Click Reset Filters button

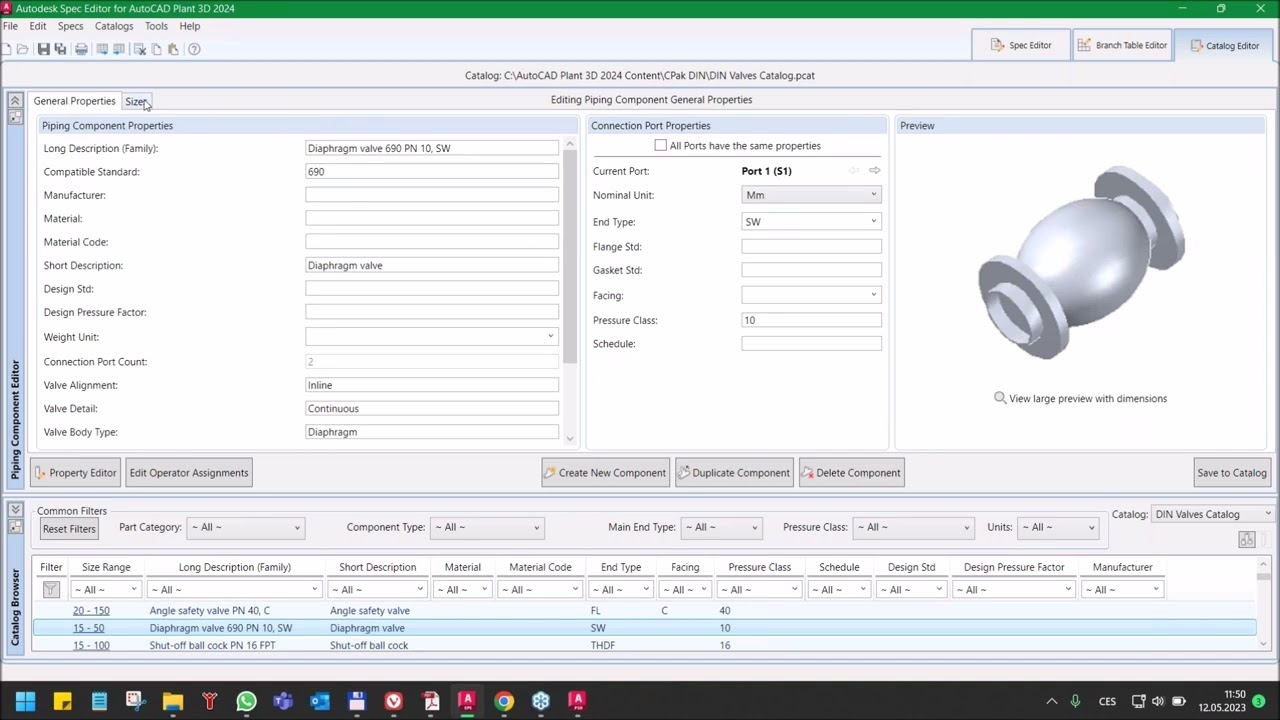coord(69,529)
